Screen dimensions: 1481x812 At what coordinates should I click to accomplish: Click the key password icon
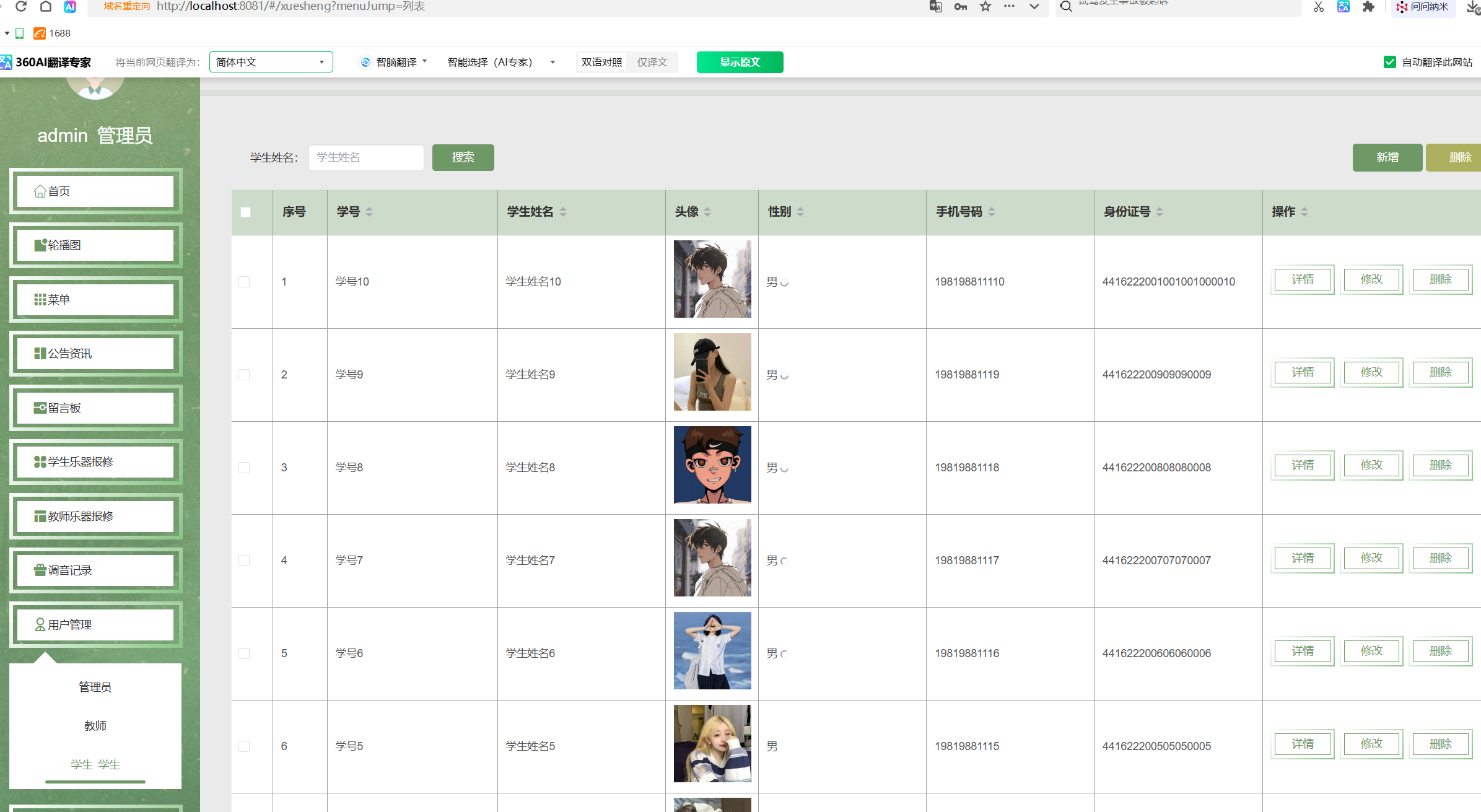pyautogui.click(x=961, y=6)
